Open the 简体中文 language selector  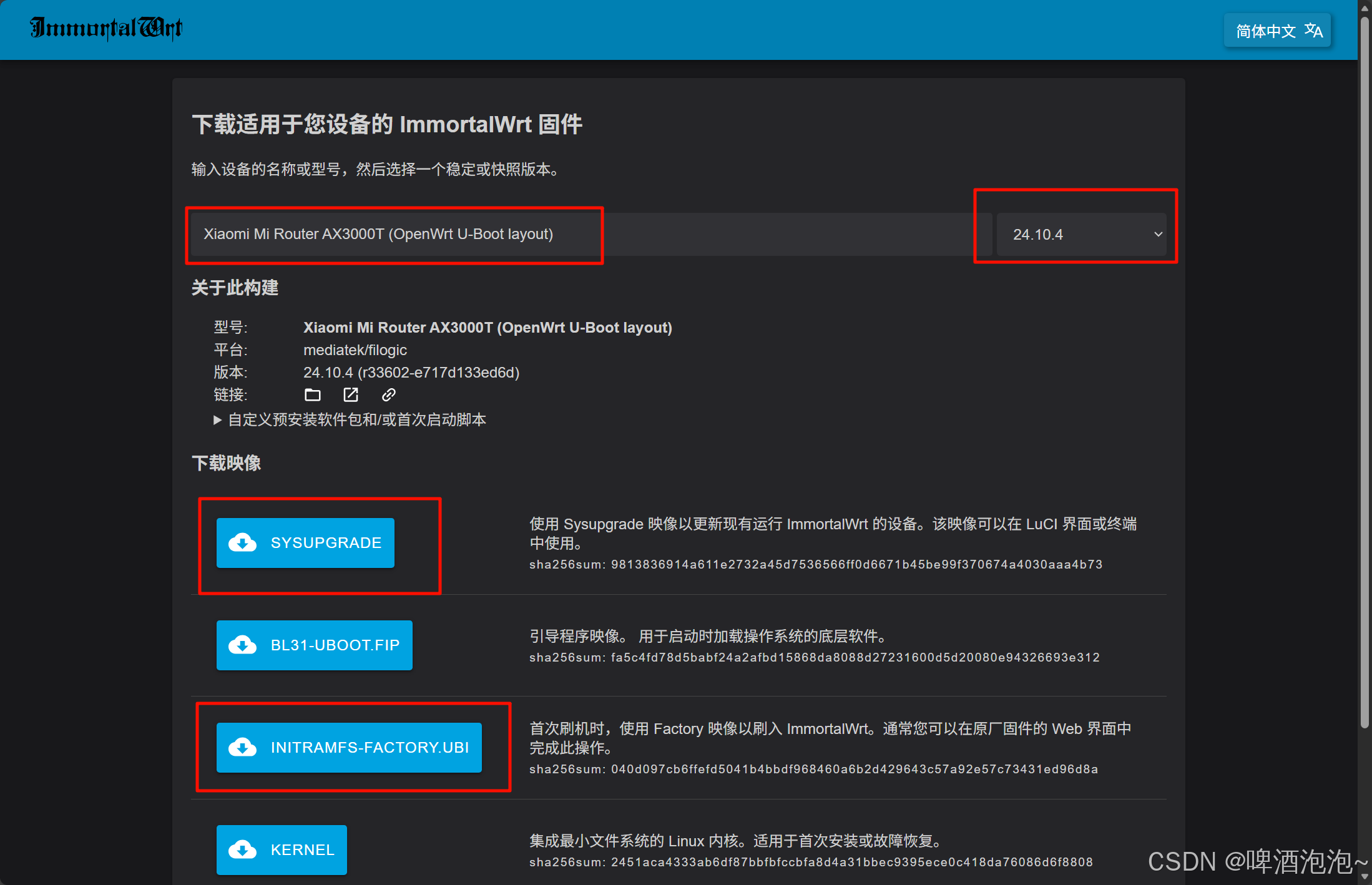tap(1266, 30)
